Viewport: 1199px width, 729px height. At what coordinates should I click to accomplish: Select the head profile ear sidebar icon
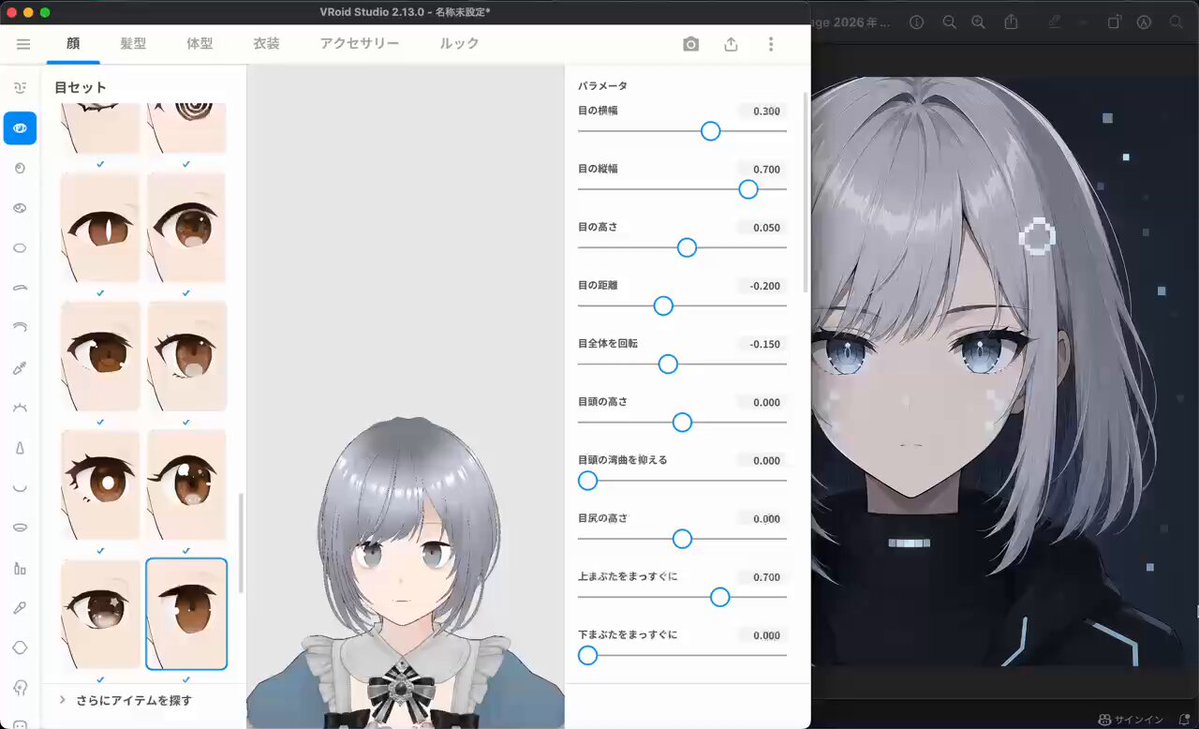[x=20, y=687]
